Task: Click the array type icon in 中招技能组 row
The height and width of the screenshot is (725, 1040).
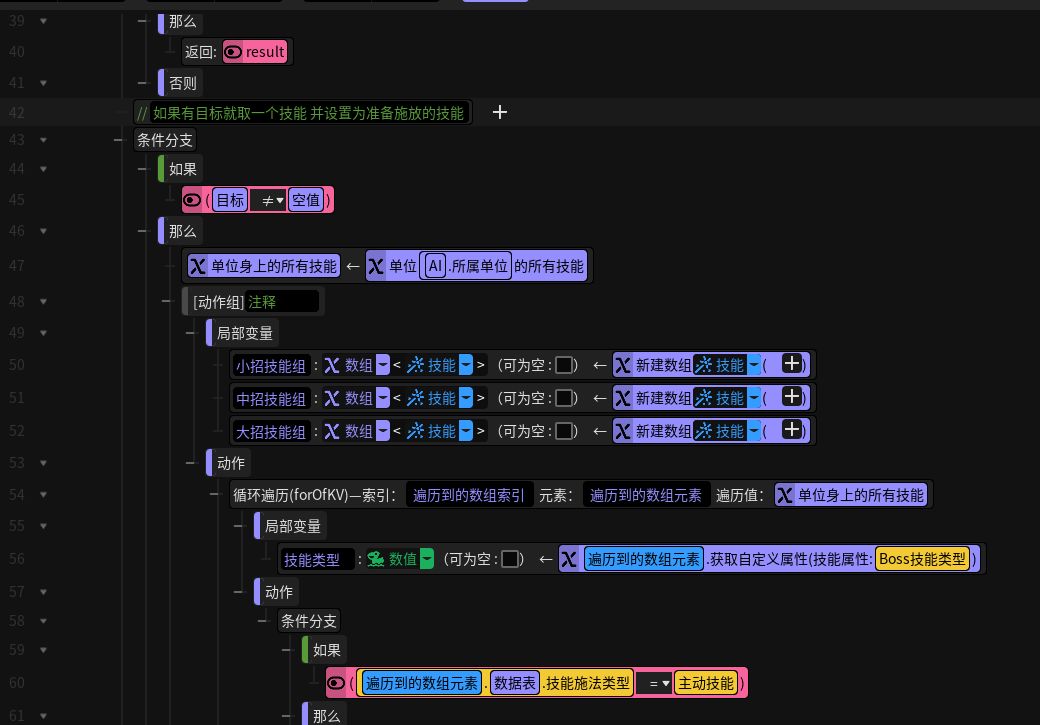Action: (x=332, y=398)
